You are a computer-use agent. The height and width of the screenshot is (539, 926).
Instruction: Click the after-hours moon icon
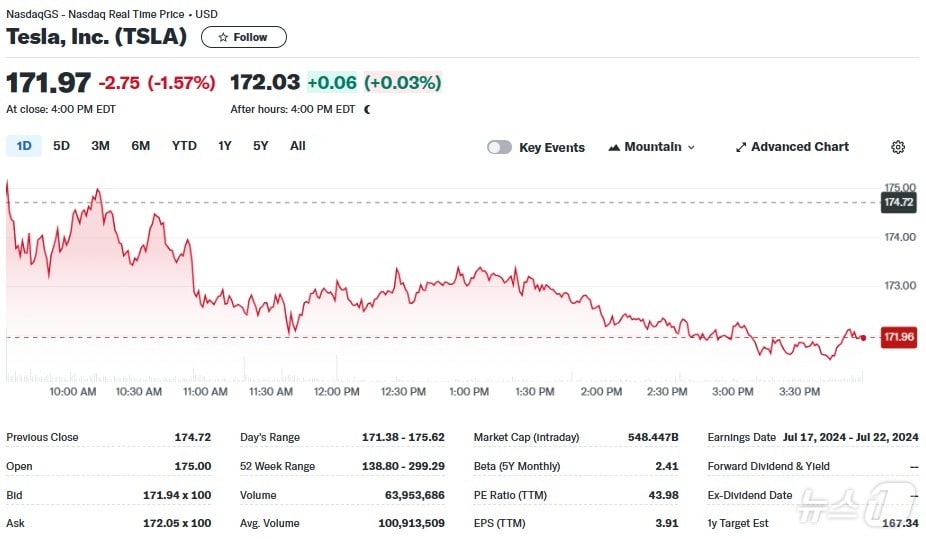click(367, 109)
